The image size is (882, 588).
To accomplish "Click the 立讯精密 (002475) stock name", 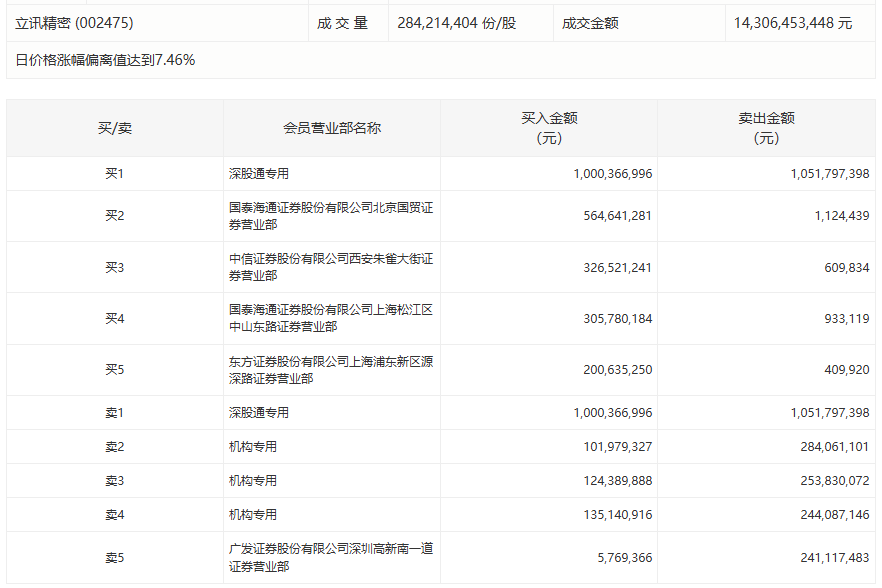I will click(74, 23).
